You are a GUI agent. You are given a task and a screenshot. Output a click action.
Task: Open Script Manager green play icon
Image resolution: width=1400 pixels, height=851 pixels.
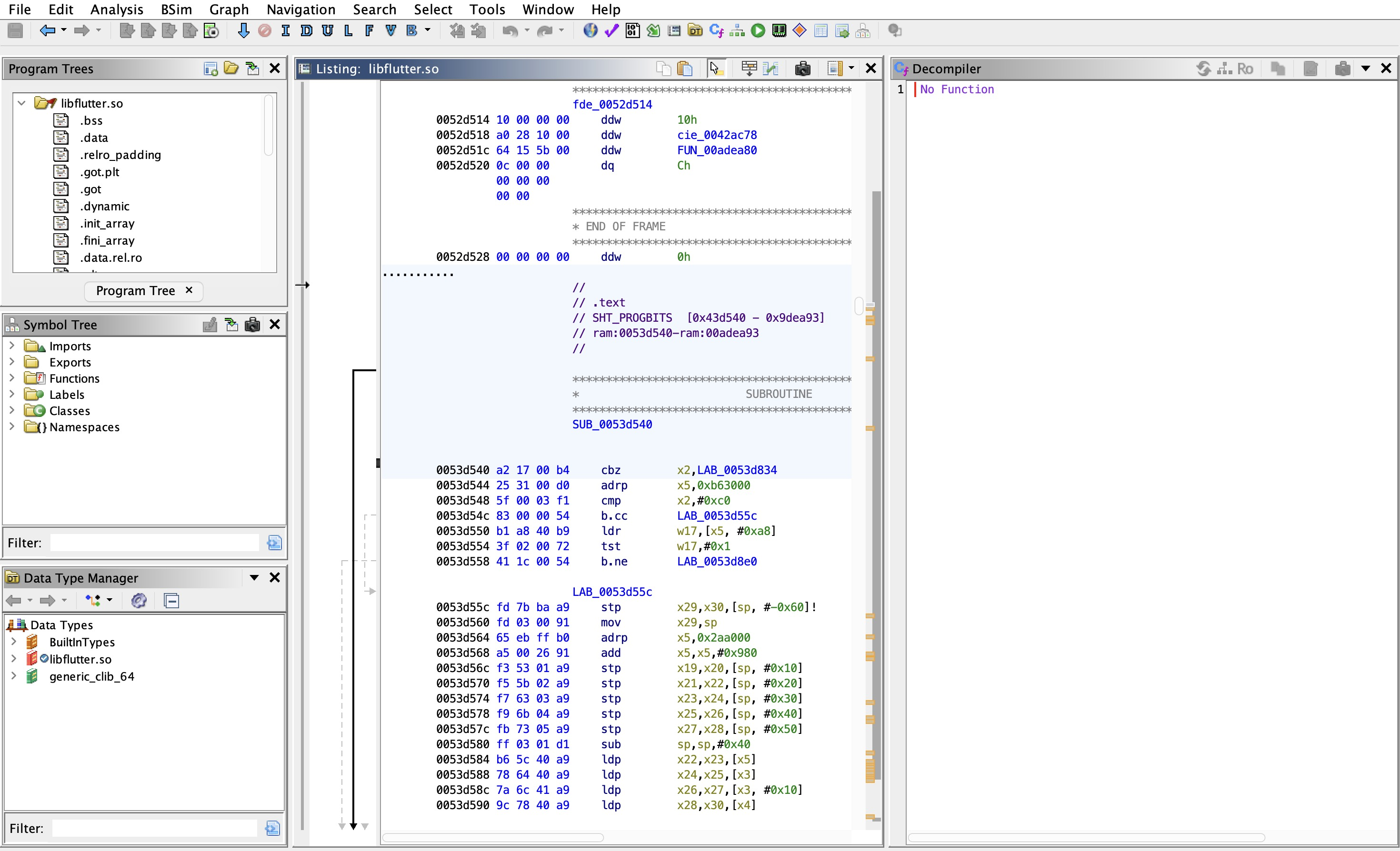758,30
